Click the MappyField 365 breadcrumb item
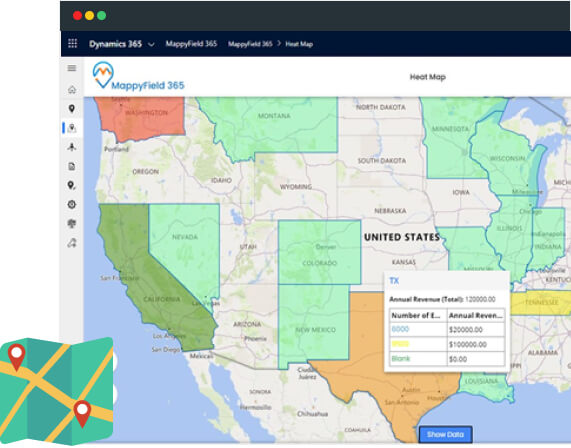The width and height of the screenshot is (571, 448). (x=250, y=44)
